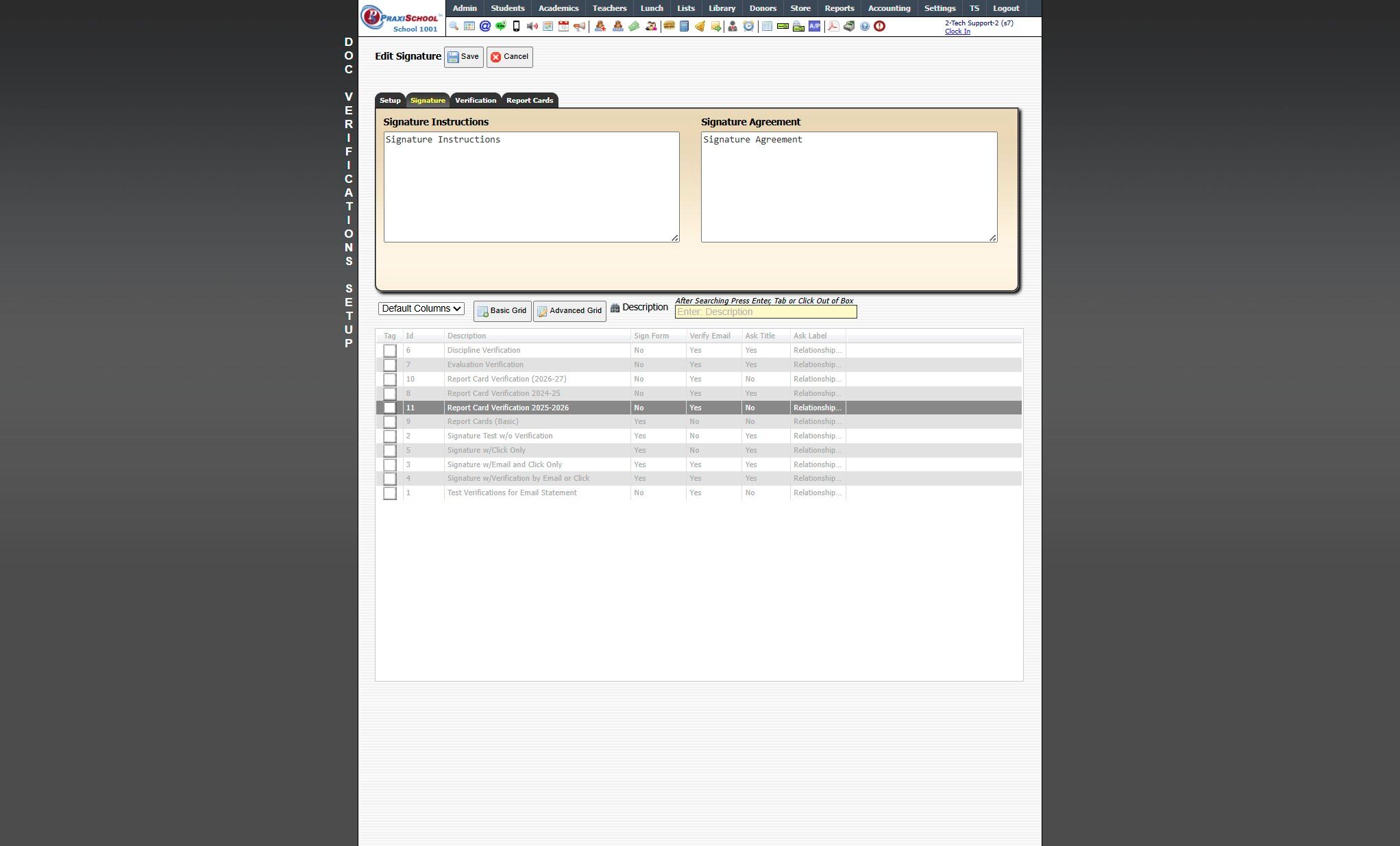The height and width of the screenshot is (846, 1400).
Task: Switch to the Verification tab
Action: pos(475,101)
